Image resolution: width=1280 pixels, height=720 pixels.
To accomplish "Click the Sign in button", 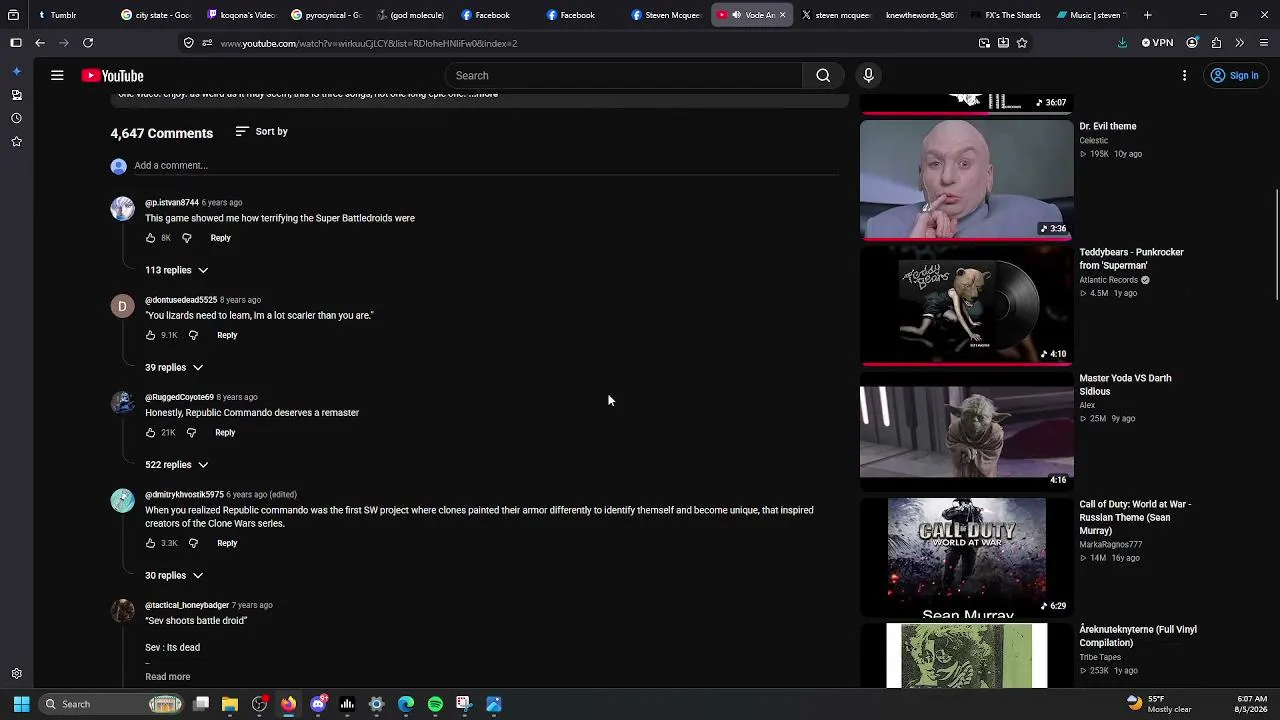I will (1234, 76).
